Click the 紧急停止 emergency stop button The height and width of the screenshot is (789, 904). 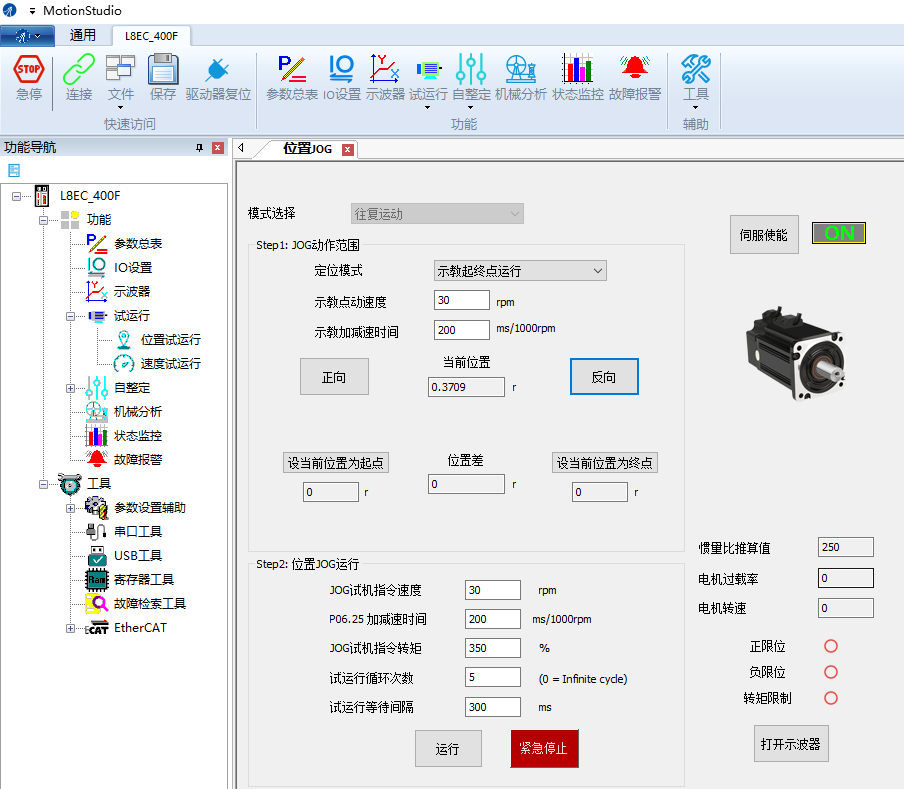point(544,748)
